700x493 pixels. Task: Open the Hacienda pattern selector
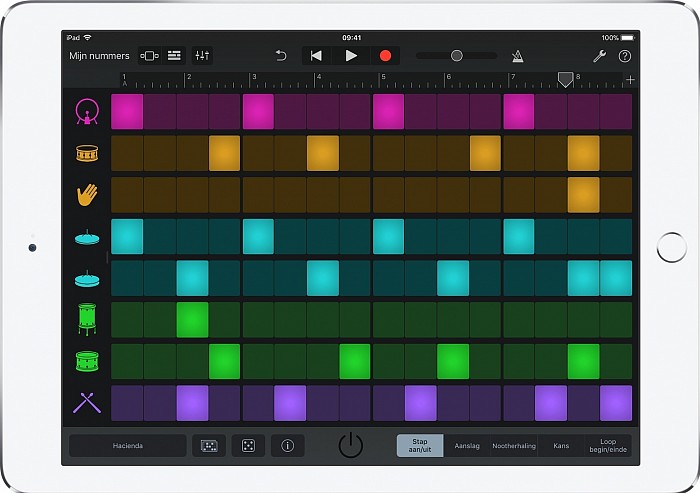coord(127,445)
